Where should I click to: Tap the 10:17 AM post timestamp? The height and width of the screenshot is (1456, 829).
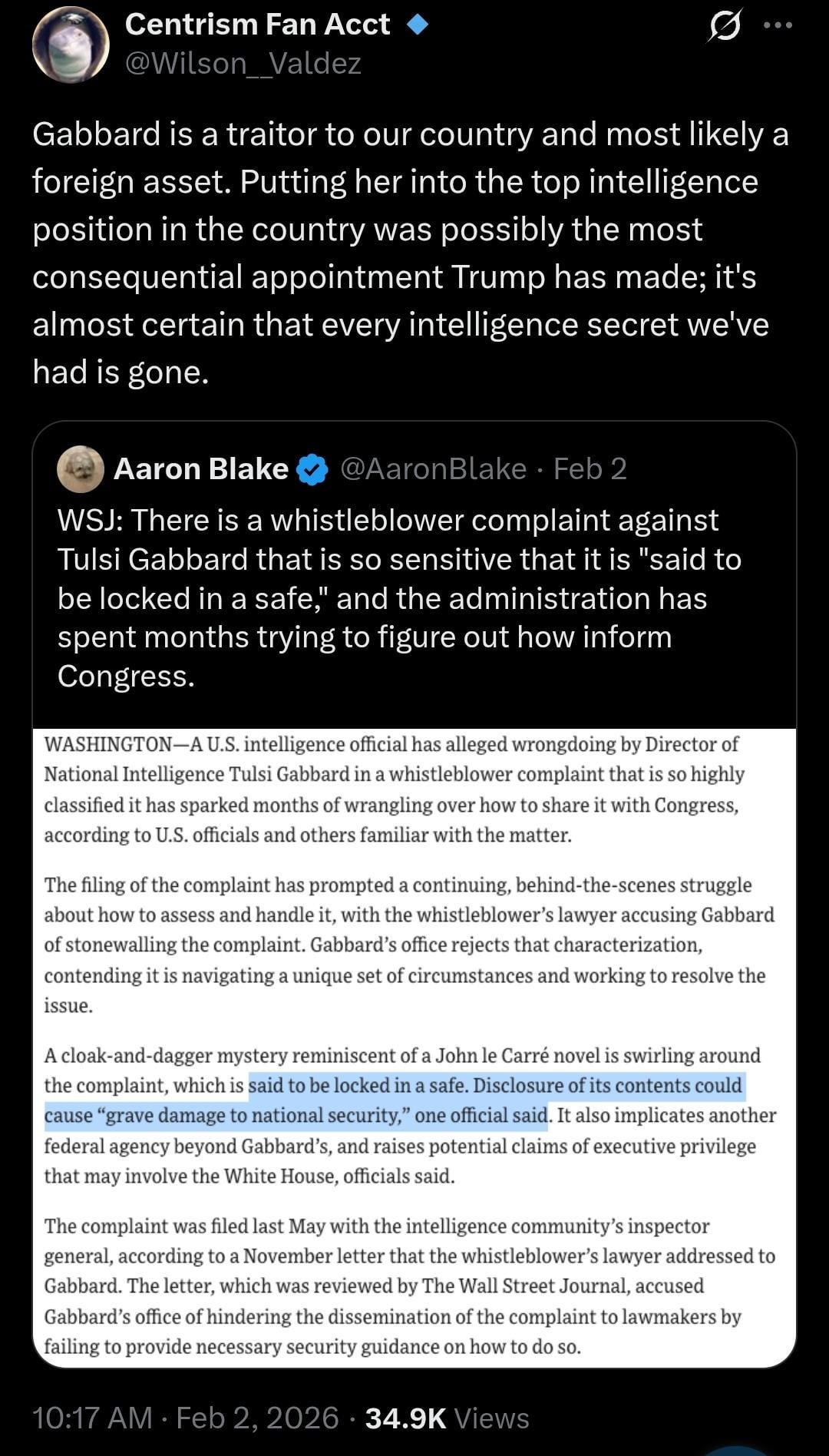pos(92,1418)
